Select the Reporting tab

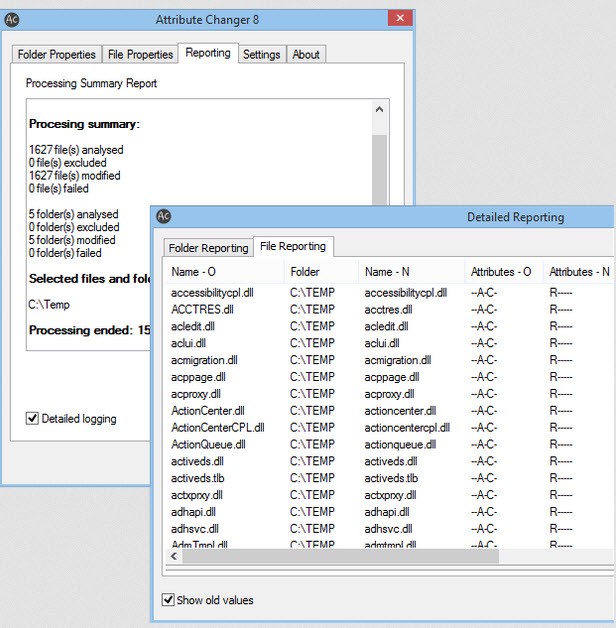coord(208,53)
